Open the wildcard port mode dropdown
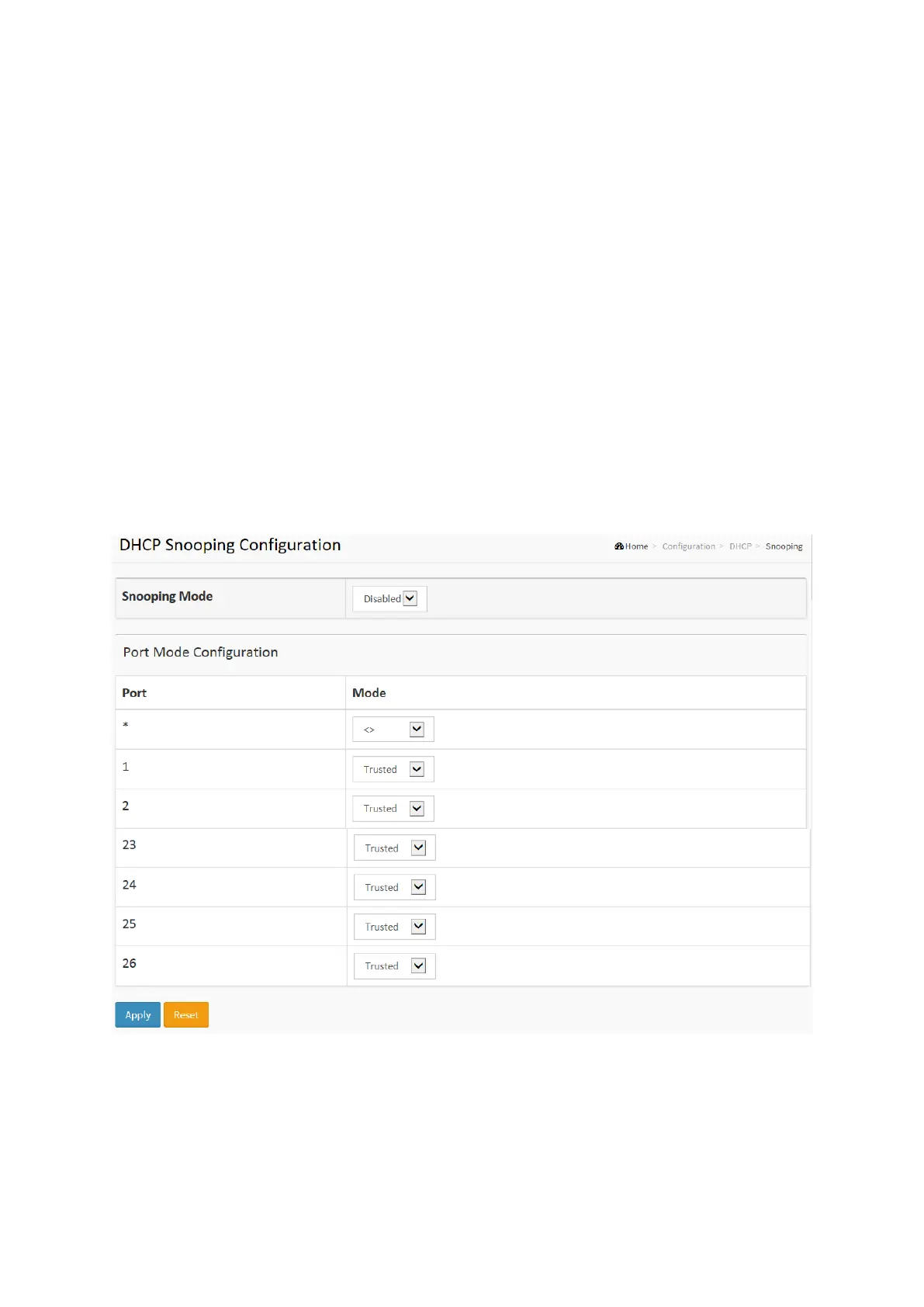This screenshot has width=924, height=1307. pos(393,730)
